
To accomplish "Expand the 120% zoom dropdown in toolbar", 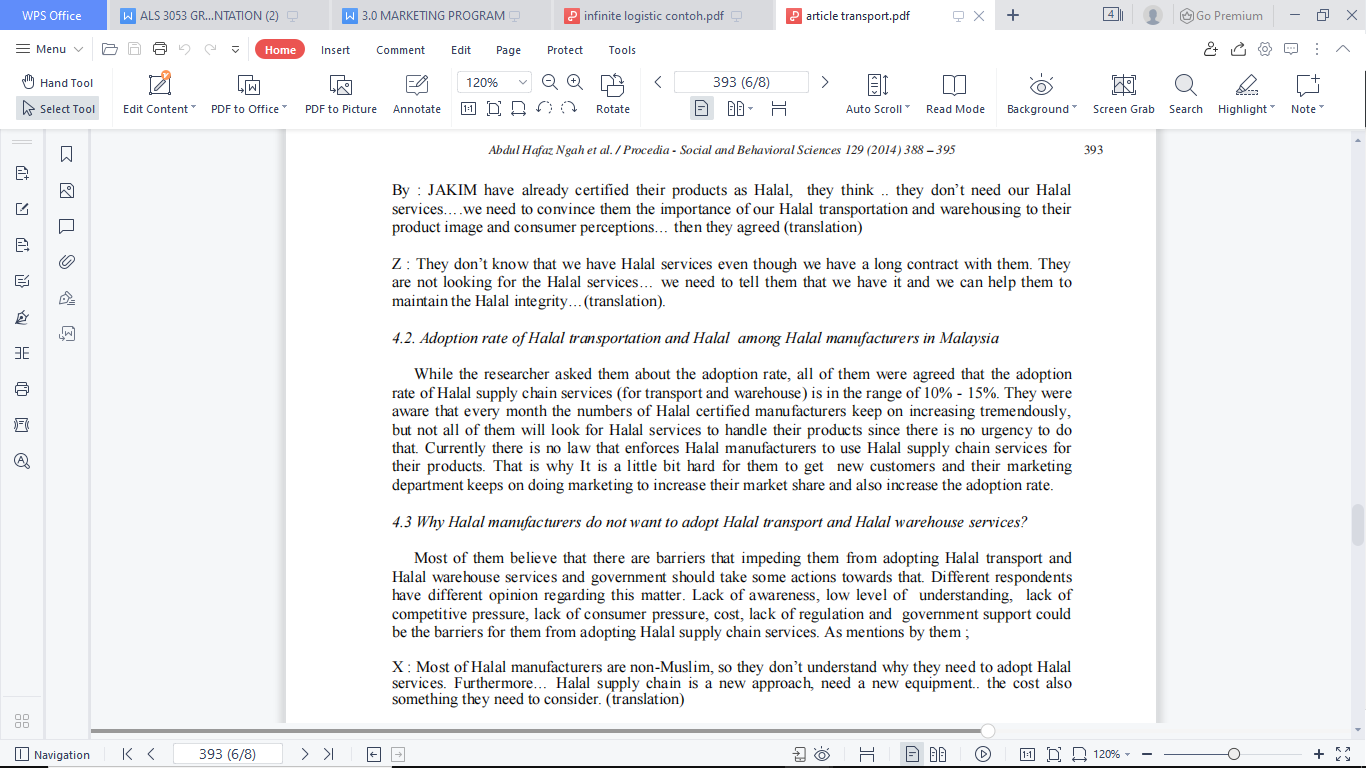I will [x=523, y=82].
